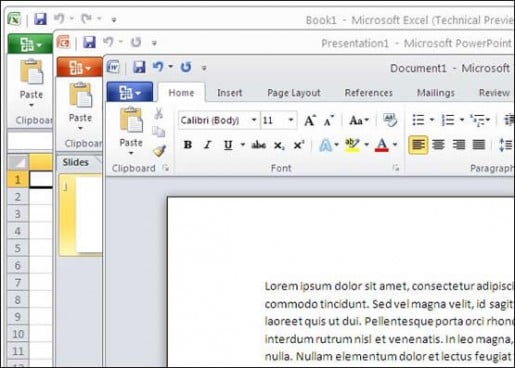
Task: Toggle Align Text Left button
Action: pyautogui.click(x=418, y=145)
